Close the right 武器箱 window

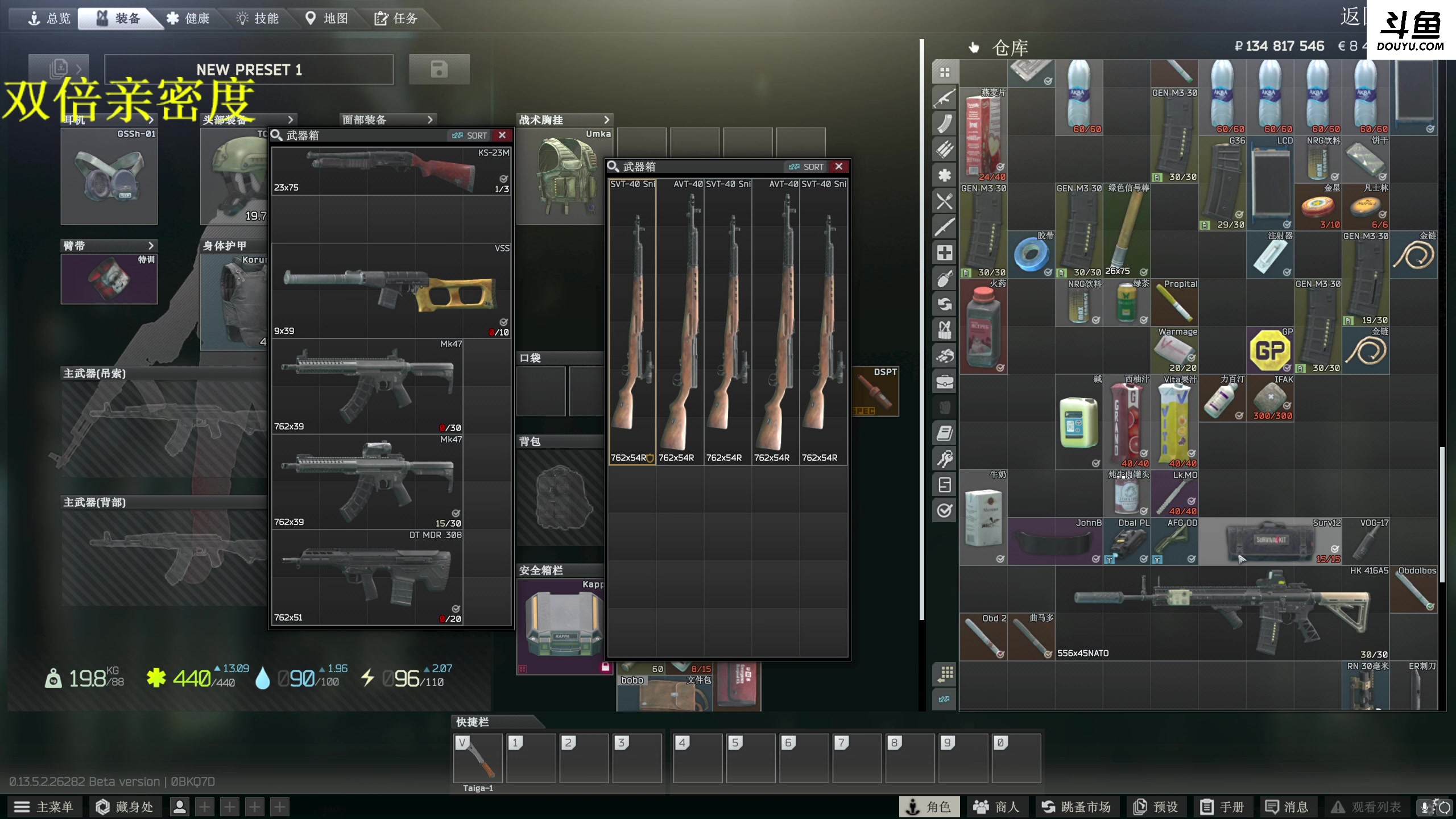click(839, 167)
